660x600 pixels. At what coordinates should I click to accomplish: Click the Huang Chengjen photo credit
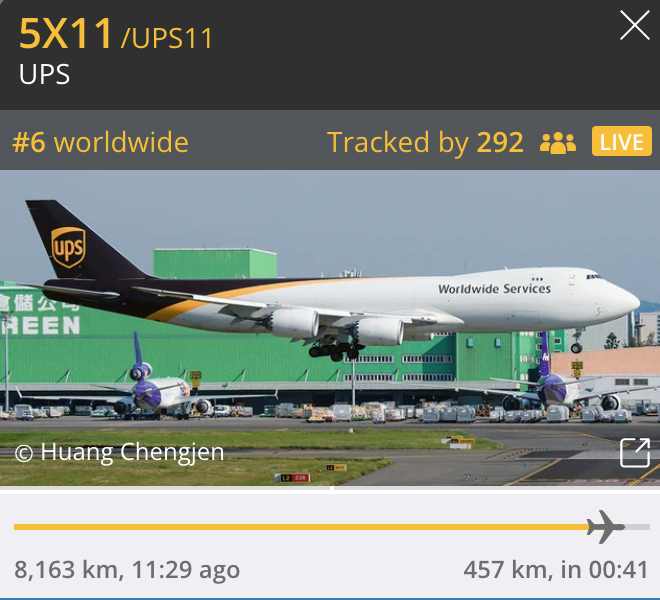[120, 453]
